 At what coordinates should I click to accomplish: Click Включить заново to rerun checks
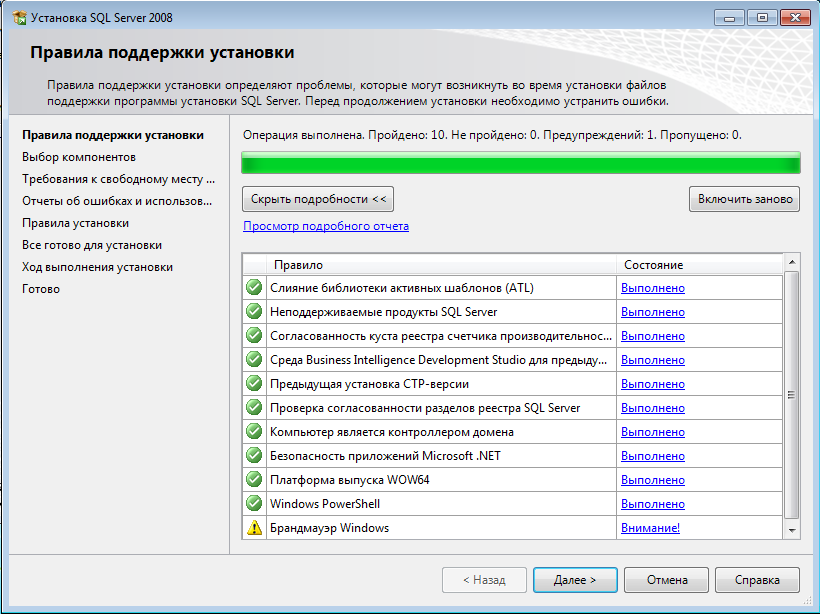tap(745, 199)
